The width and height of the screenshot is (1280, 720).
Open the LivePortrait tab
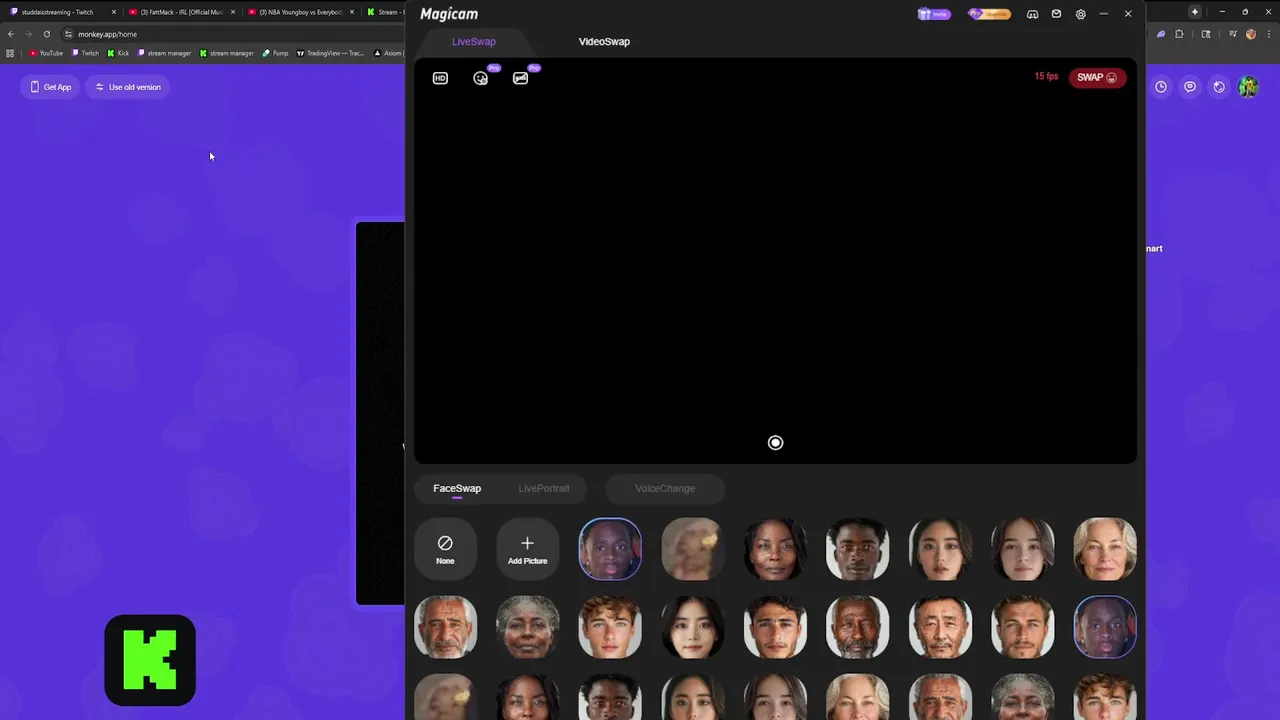pyautogui.click(x=543, y=488)
